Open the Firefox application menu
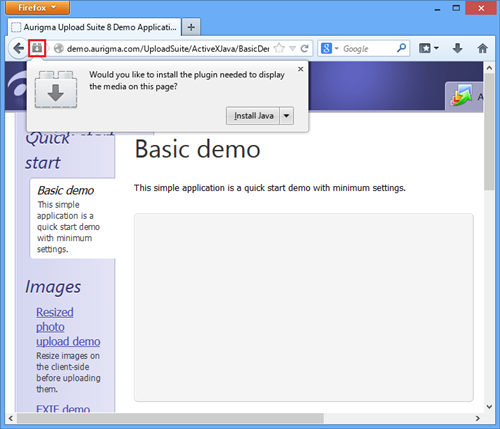This screenshot has height=429, width=500. 37,8
